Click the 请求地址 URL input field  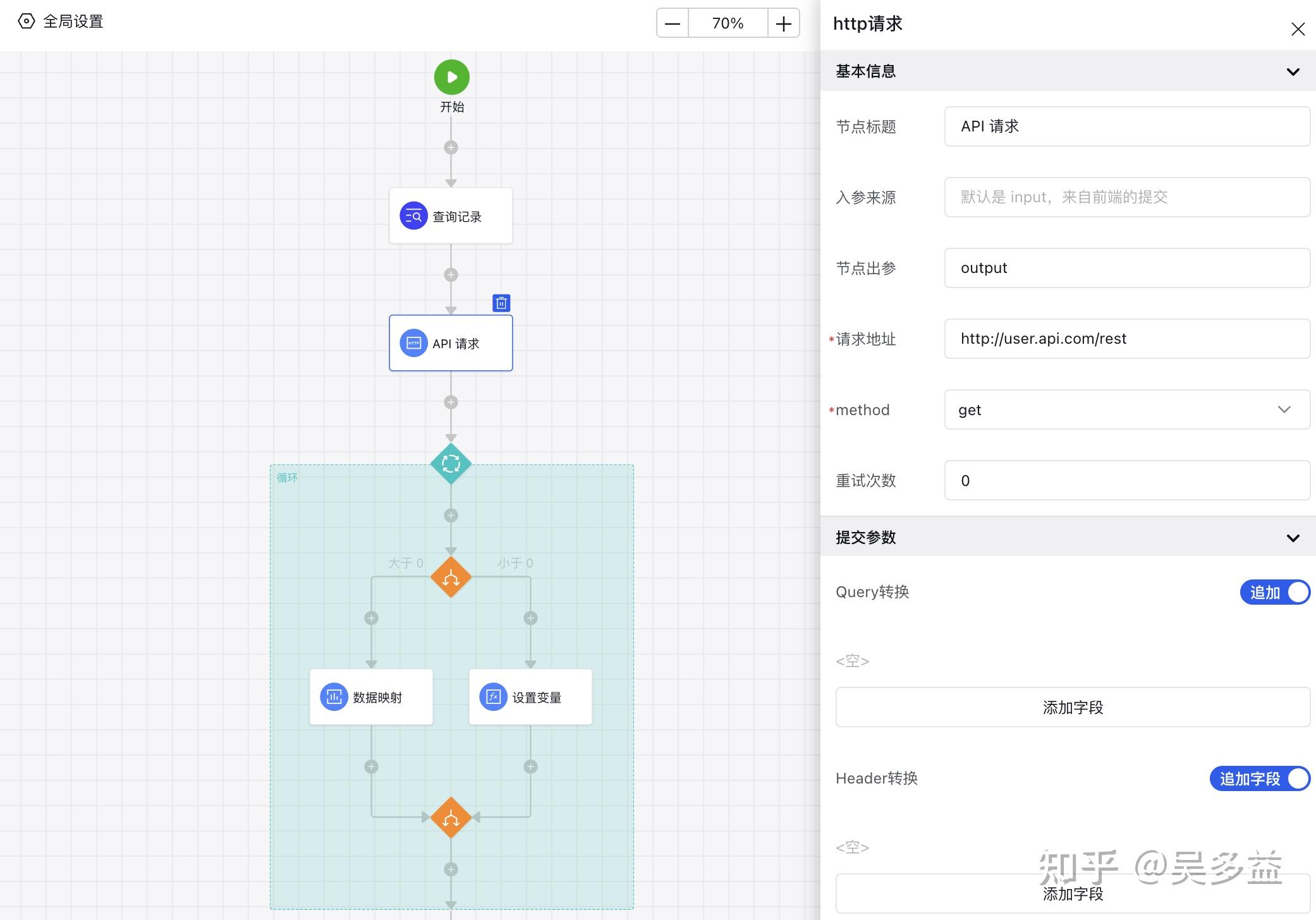click(x=1126, y=339)
